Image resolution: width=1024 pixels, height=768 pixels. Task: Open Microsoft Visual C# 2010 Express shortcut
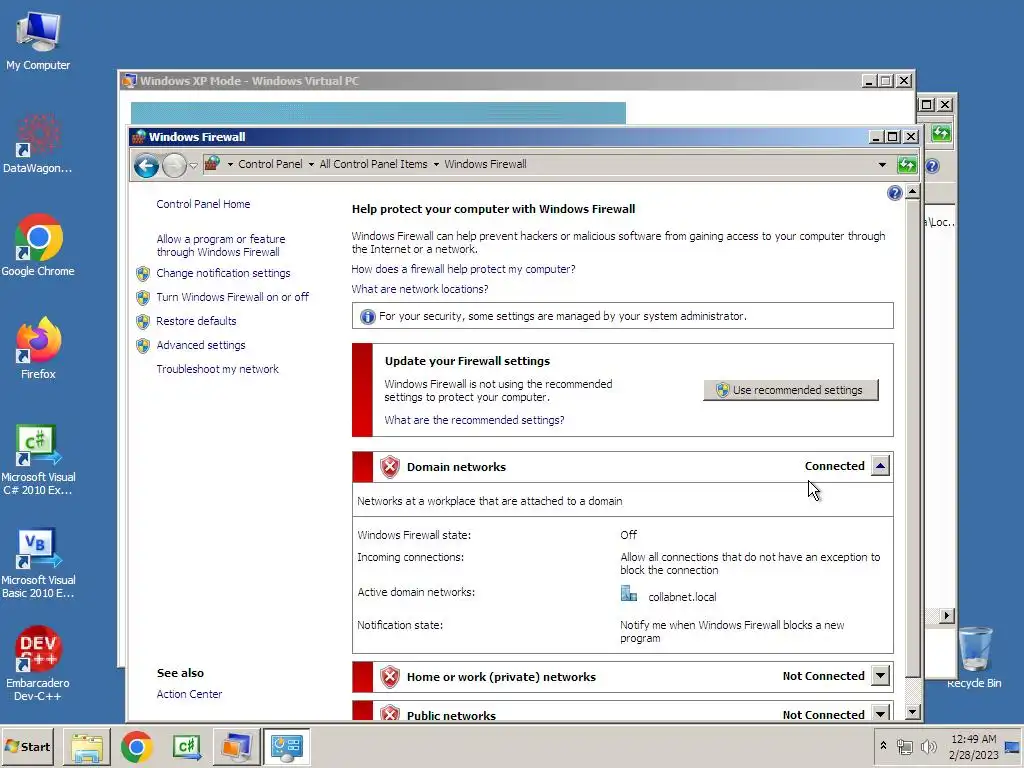(38, 460)
